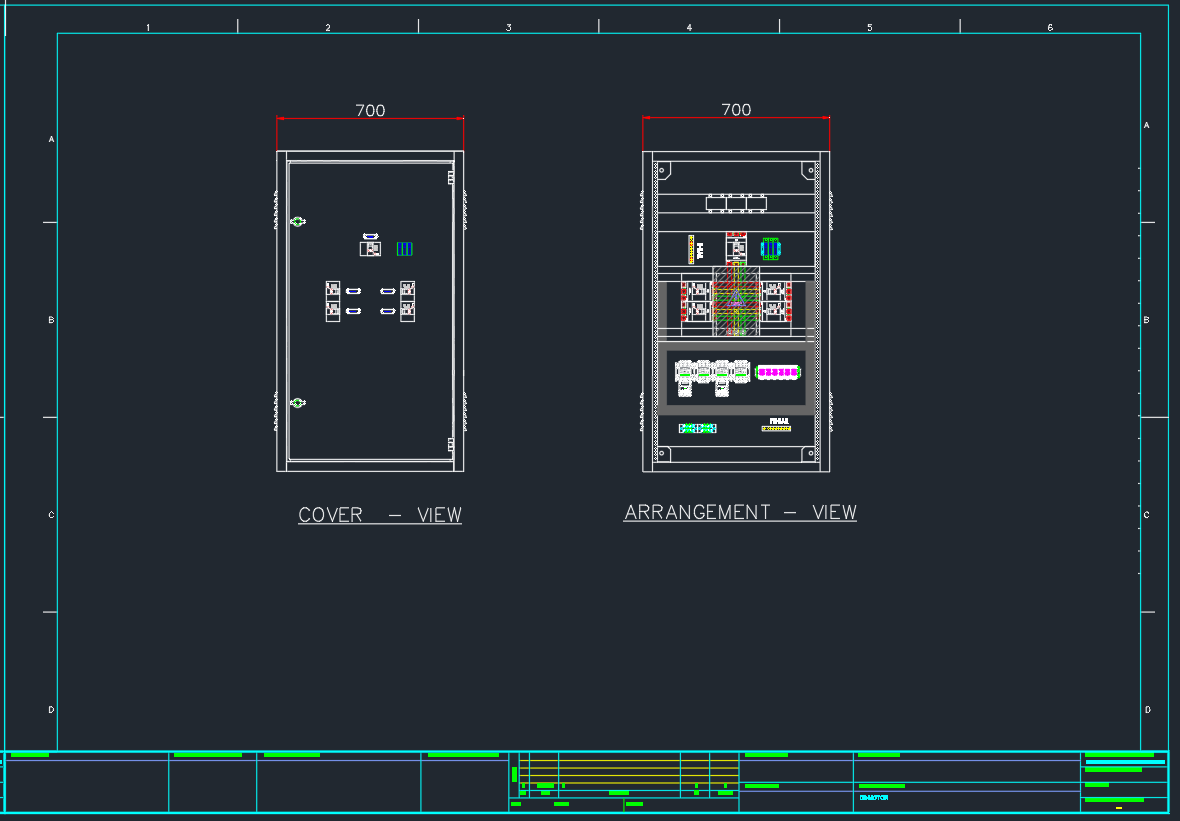Select the three-box component at arrangement top
The image size is (1180, 821).
coord(736,203)
